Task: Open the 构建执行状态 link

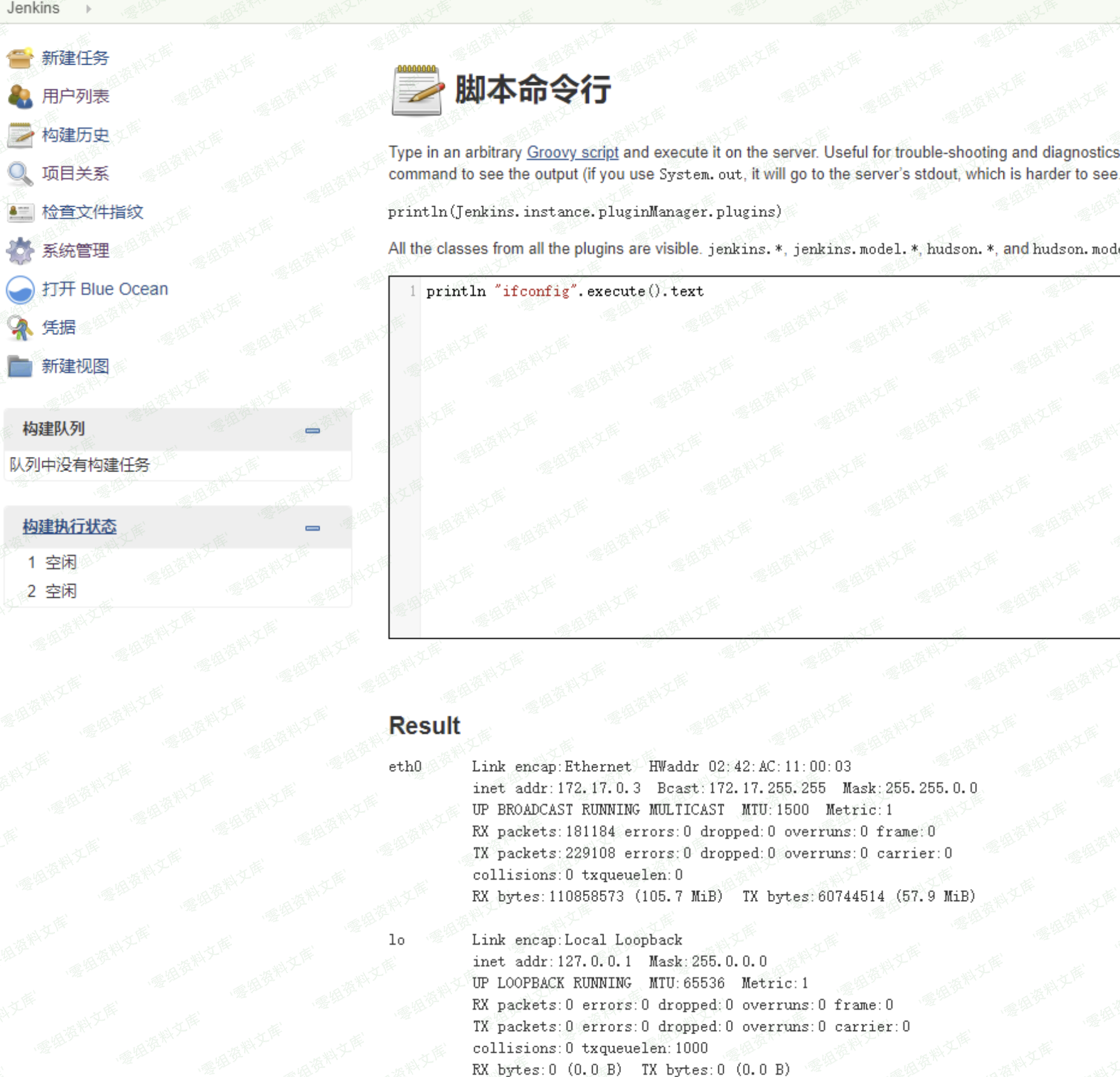Action: click(x=69, y=526)
